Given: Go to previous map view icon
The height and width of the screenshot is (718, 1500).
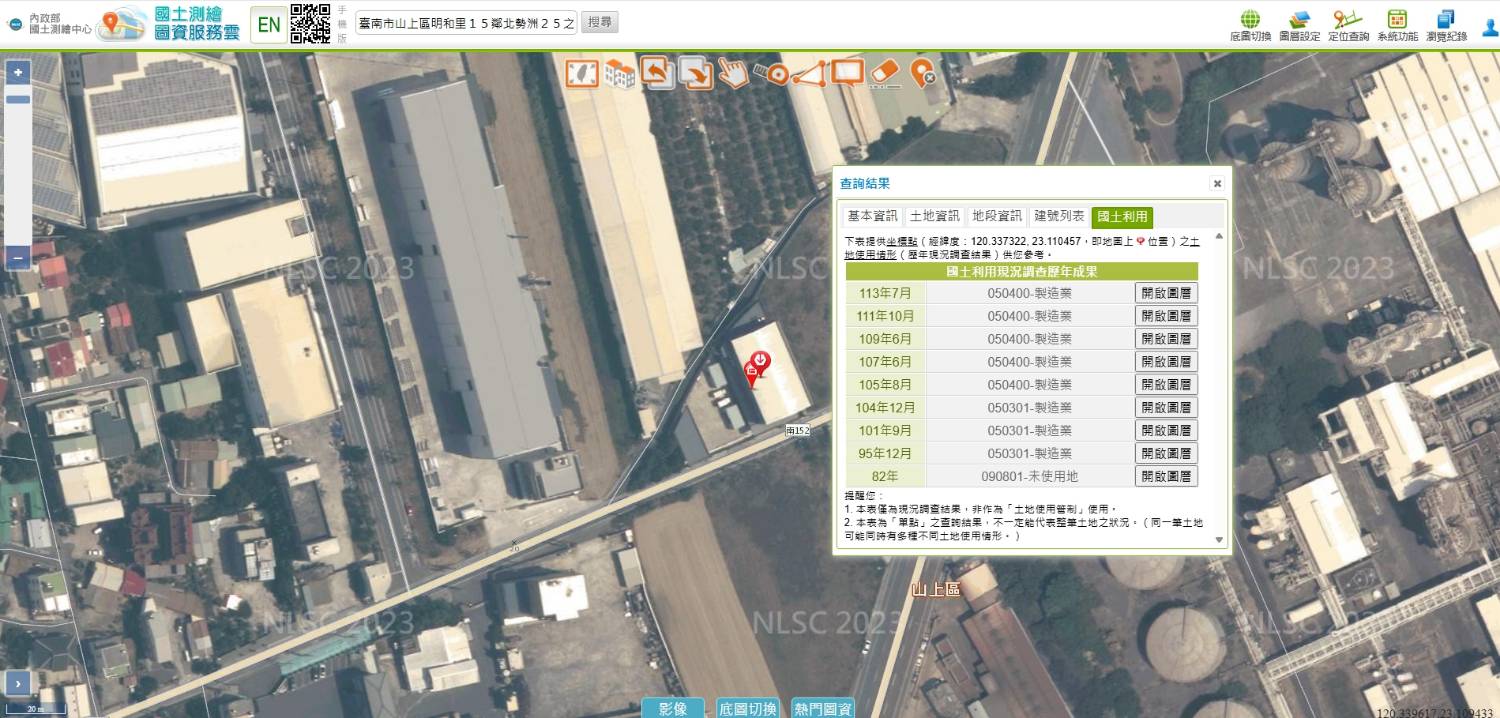Looking at the screenshot, I should [x=655, y=73].
